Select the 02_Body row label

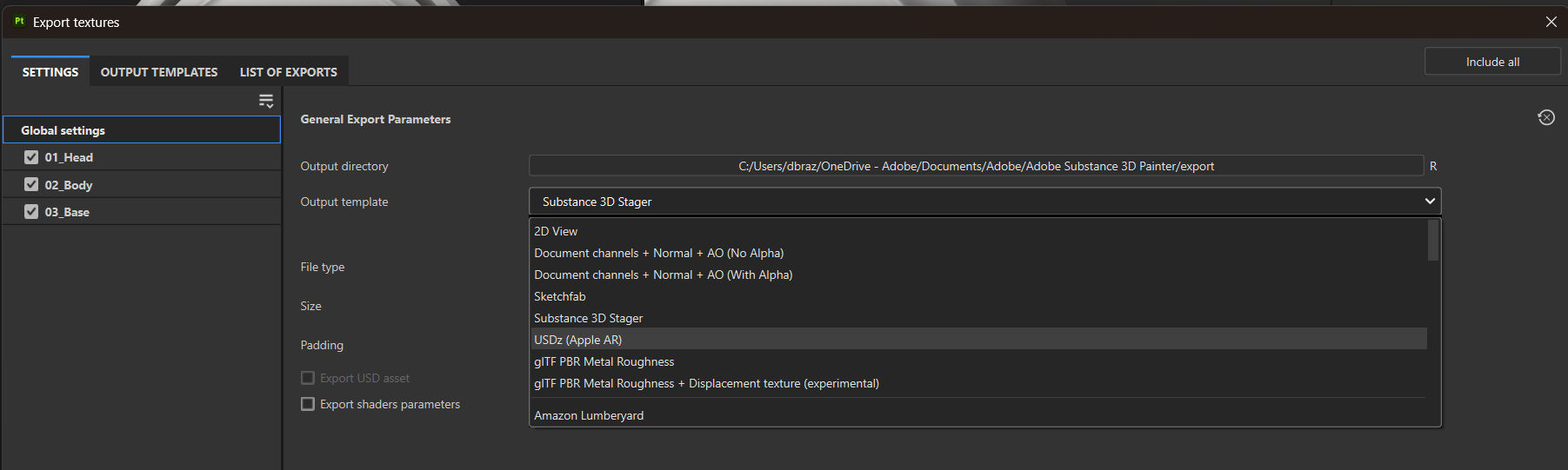(69, 185)
